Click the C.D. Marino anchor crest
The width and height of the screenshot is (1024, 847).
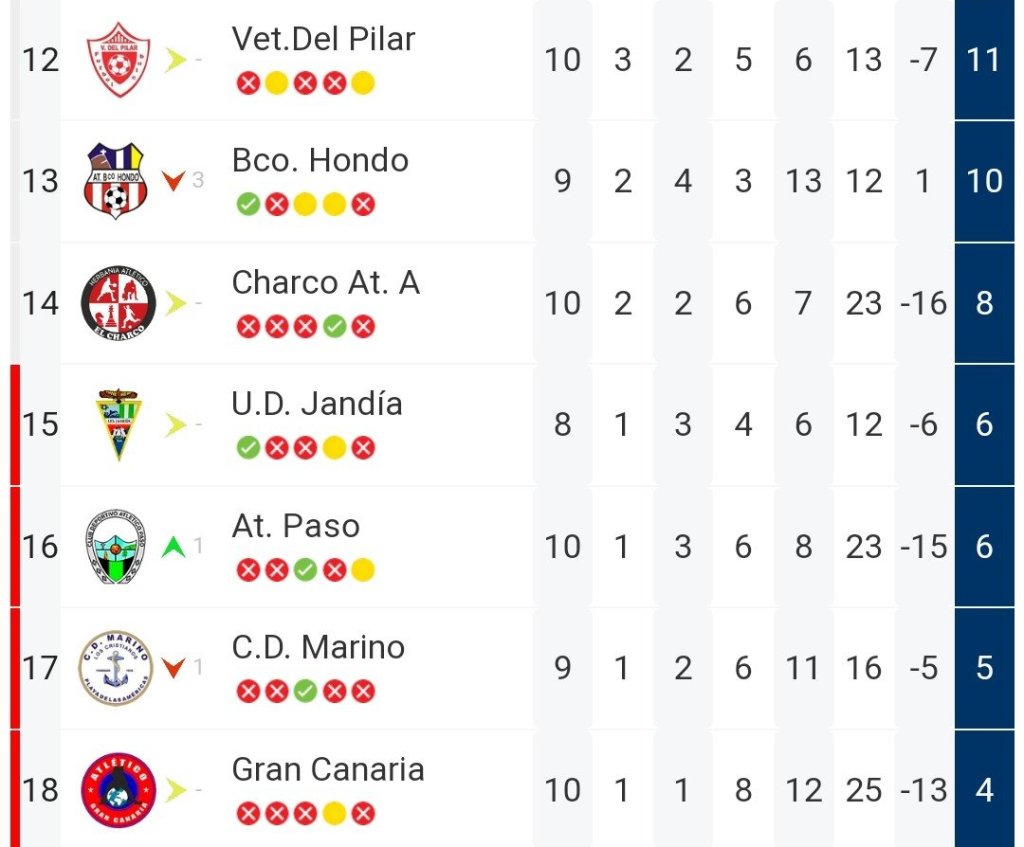116,668
